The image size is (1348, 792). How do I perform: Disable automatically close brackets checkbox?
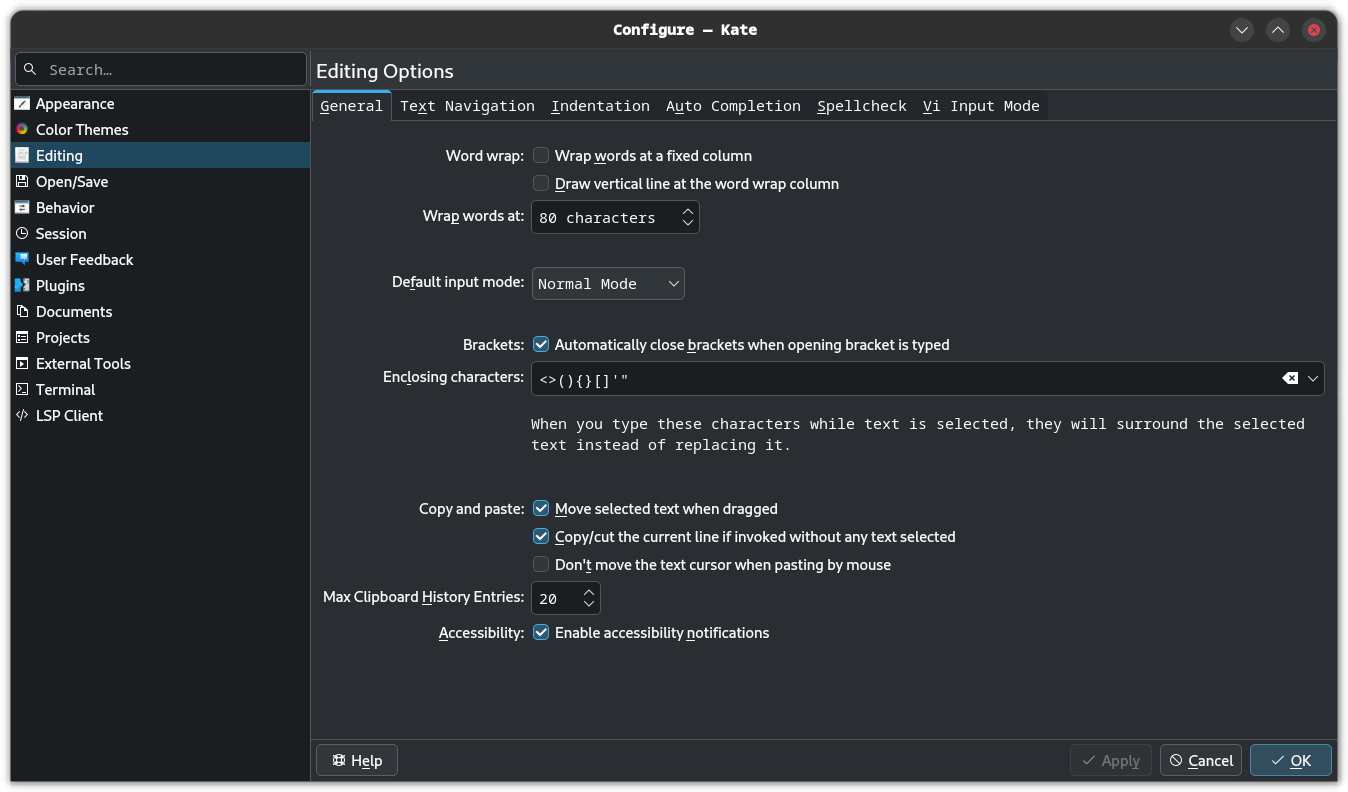(541, 344)
